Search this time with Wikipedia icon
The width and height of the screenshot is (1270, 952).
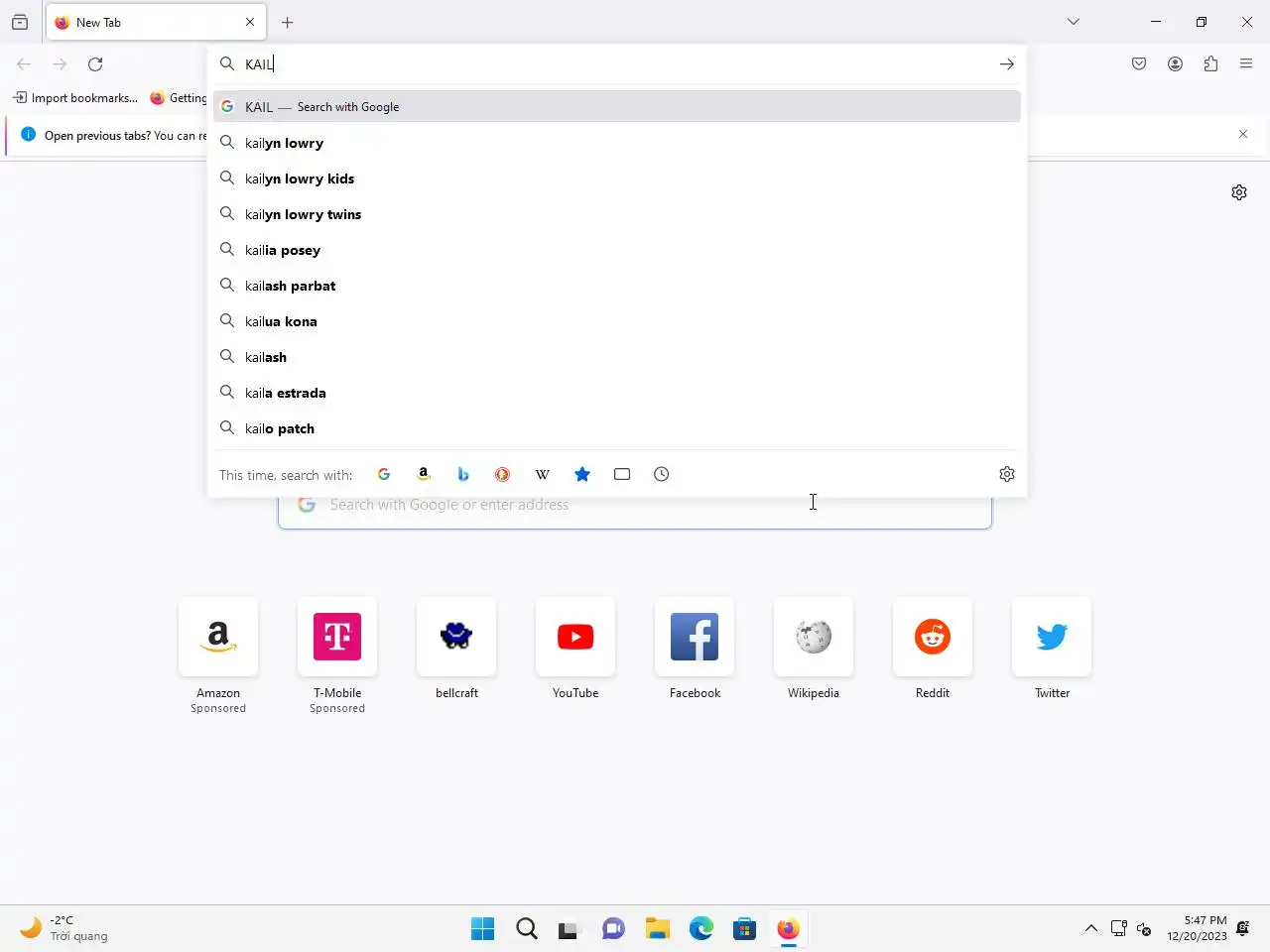(543, 474)
